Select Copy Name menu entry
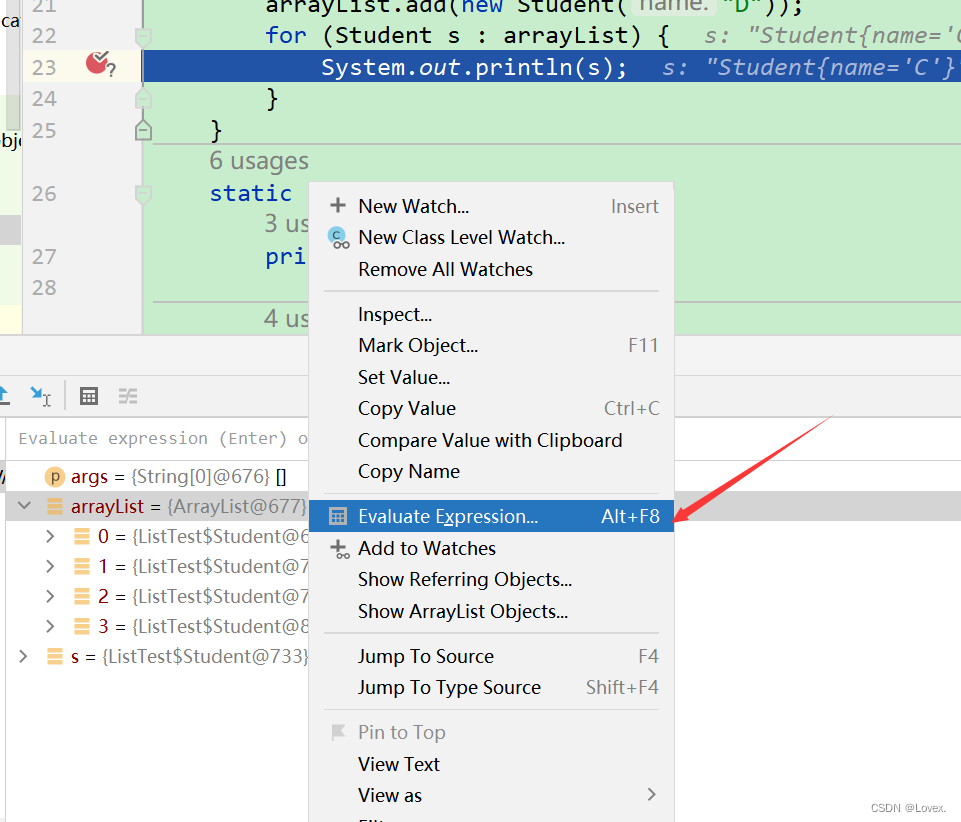This screenshot has width=961, height=822. point(491,471)
